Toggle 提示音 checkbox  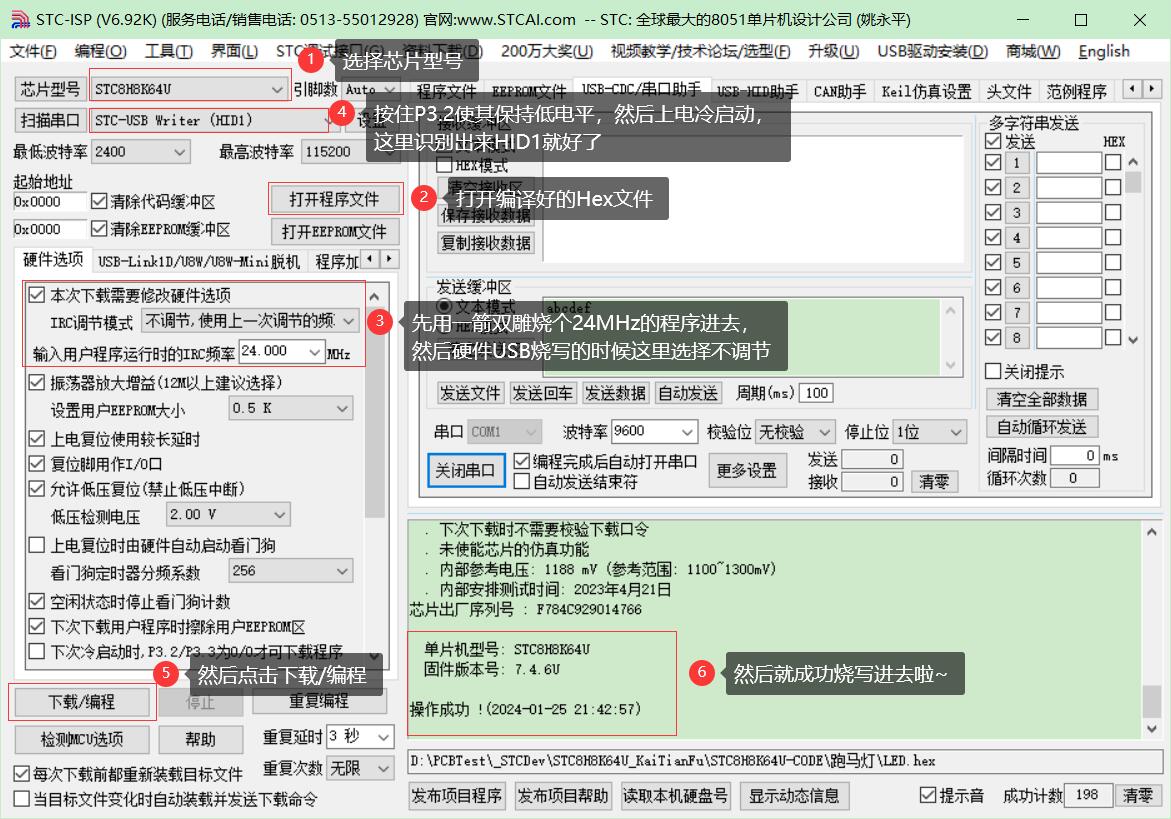point(928,795)
